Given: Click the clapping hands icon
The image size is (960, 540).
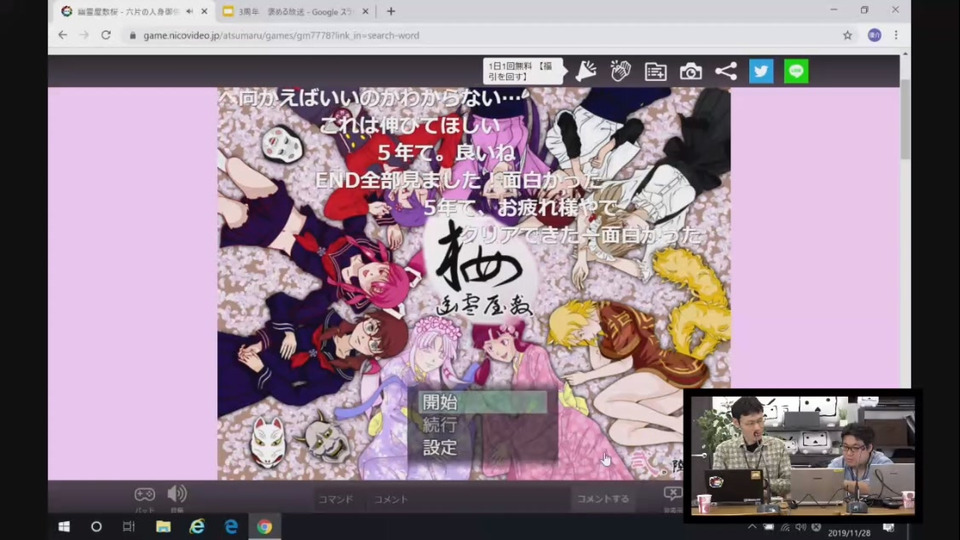Looking at the screenshot, I should coord(620,71).
